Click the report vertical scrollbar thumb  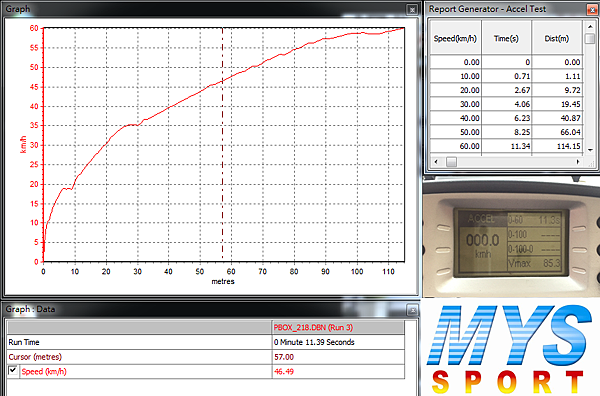(590, 38)
